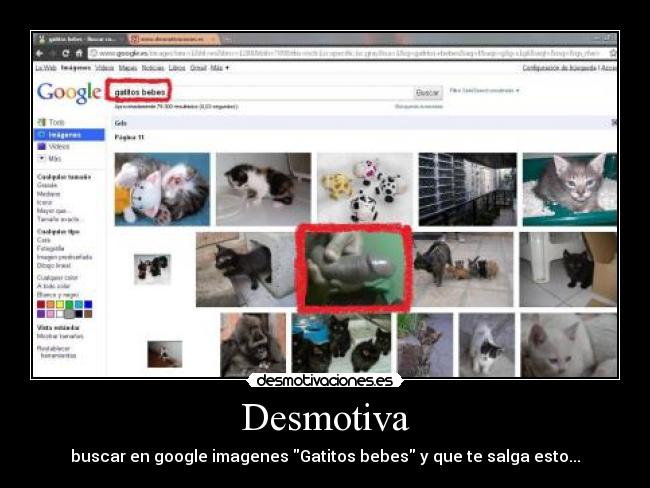Open Configuración de búsqueda link
Image resolution: width=650 pixels, height=488 pixels.
559,68
